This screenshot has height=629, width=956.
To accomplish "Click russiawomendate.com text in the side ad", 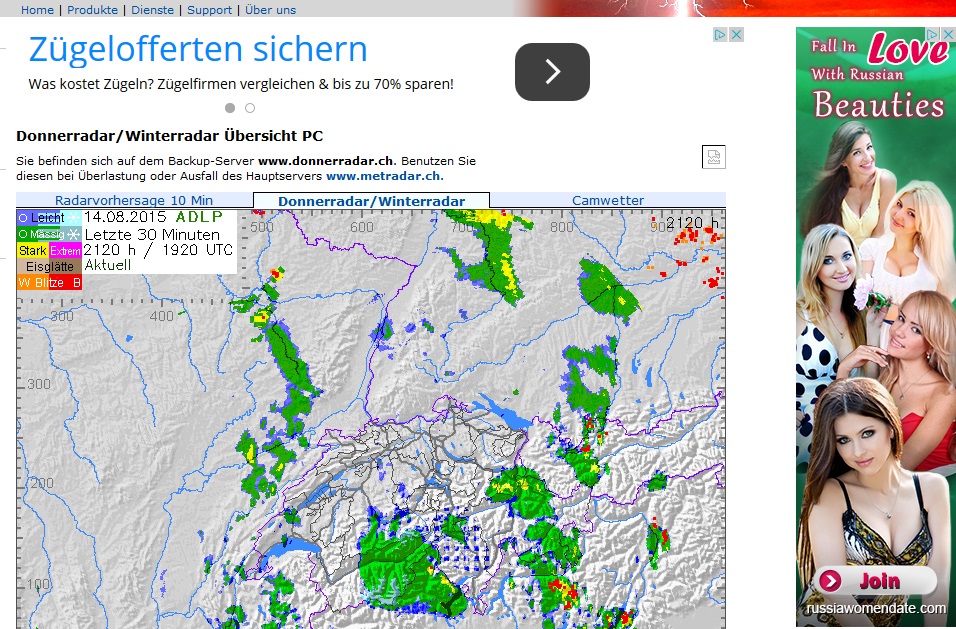I will (x=876, y=608).
